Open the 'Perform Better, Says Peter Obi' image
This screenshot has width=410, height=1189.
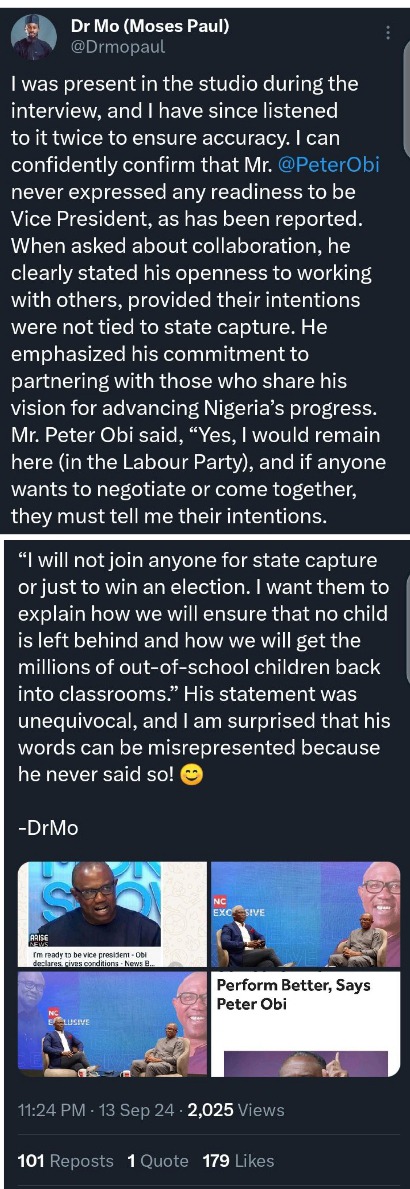[x=305, y=1024]
